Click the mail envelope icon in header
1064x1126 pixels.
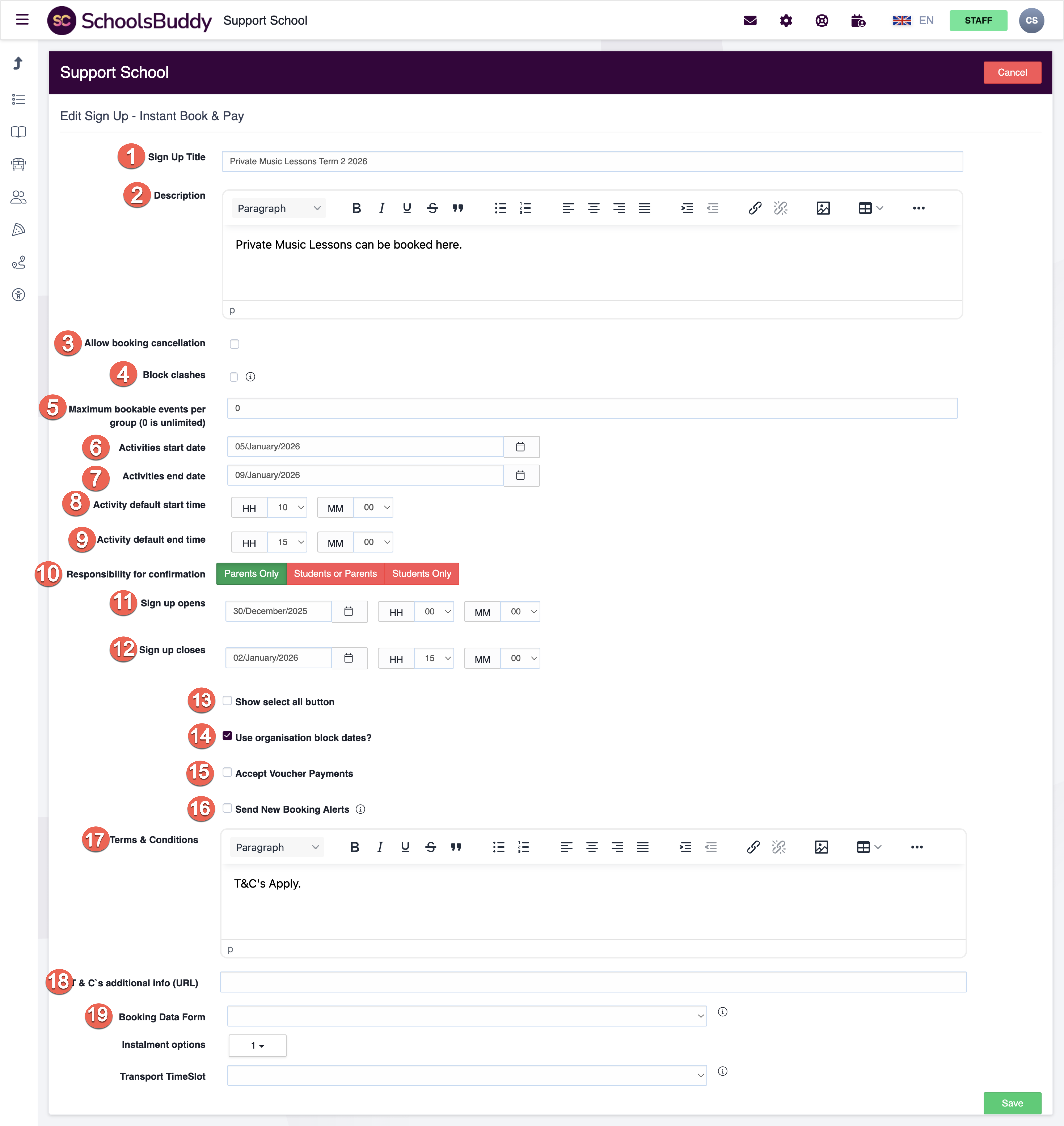pyautogui.click(x=750, y=21)
